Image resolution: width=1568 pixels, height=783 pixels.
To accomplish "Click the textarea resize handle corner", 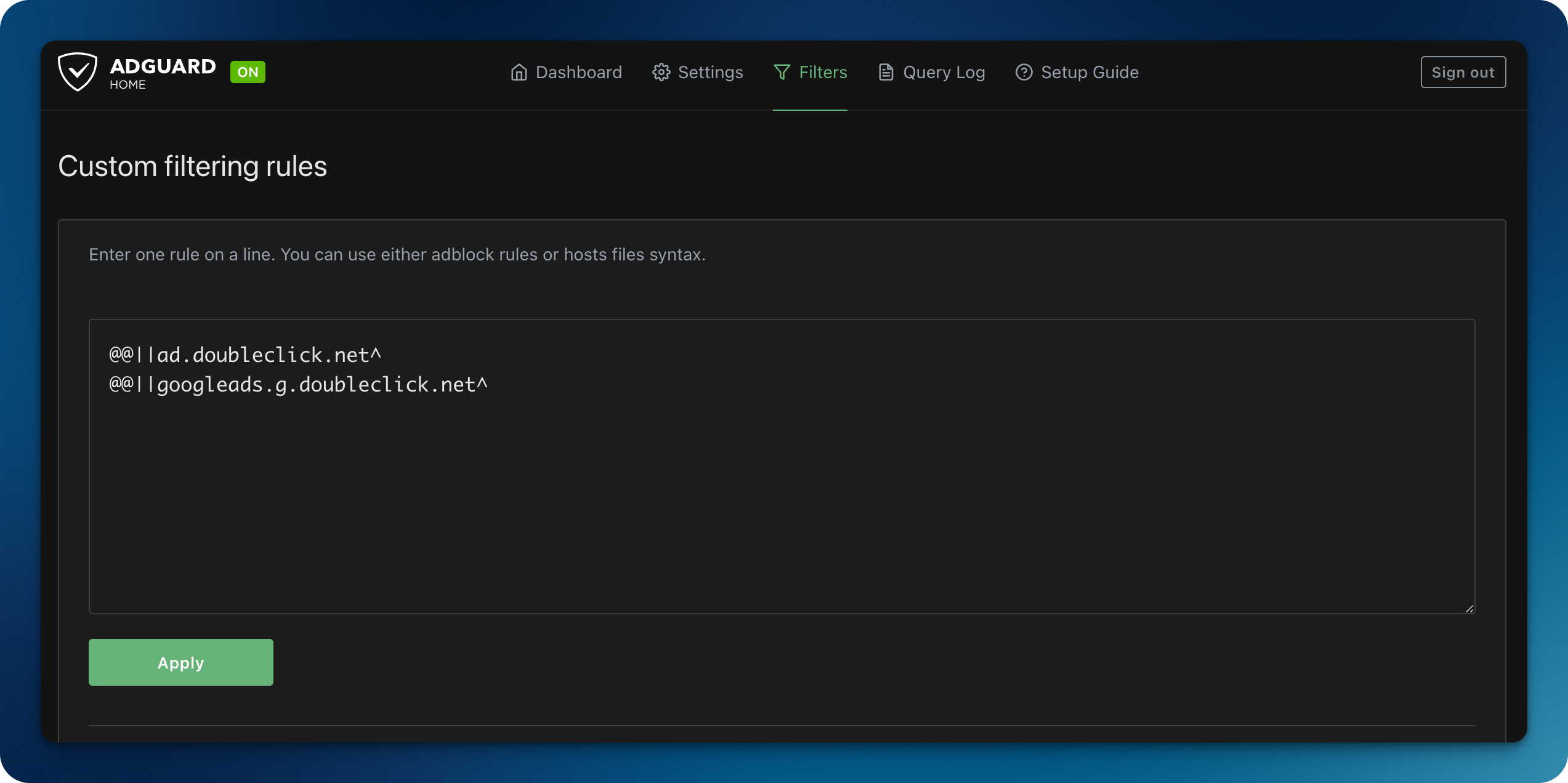I will pos(1469,608).
